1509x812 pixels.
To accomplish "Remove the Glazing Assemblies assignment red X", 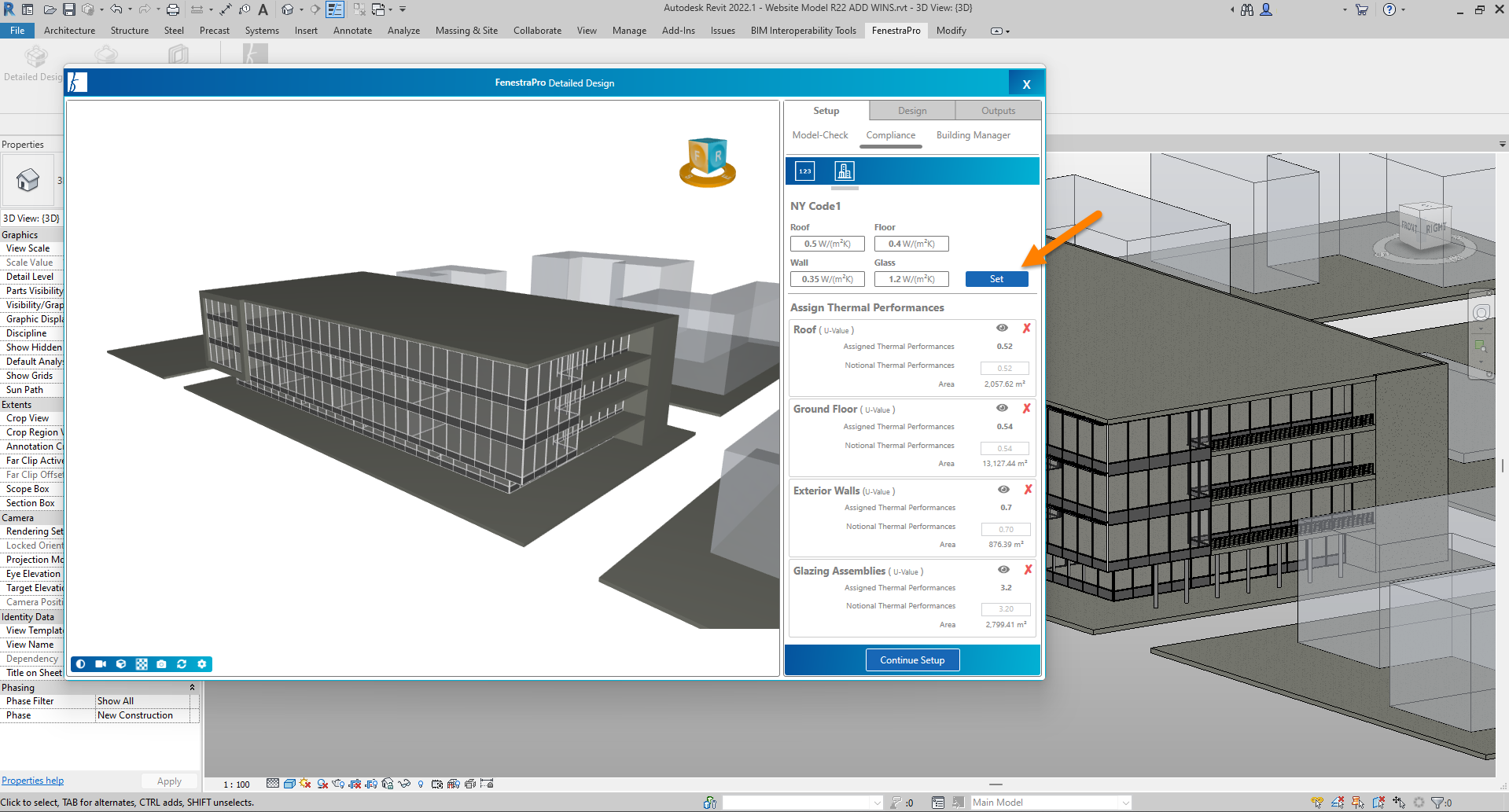I will coord(1028,570).
